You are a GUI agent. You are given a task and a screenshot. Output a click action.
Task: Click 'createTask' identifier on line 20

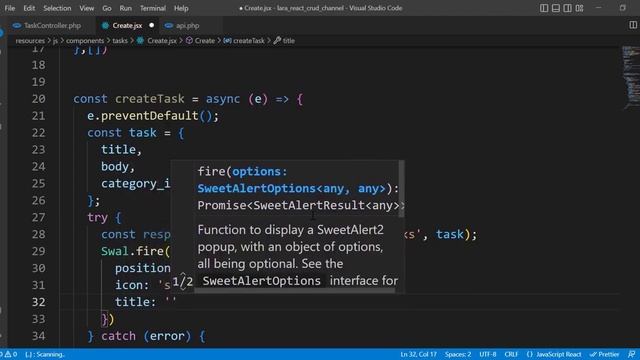tap(149, 99)
